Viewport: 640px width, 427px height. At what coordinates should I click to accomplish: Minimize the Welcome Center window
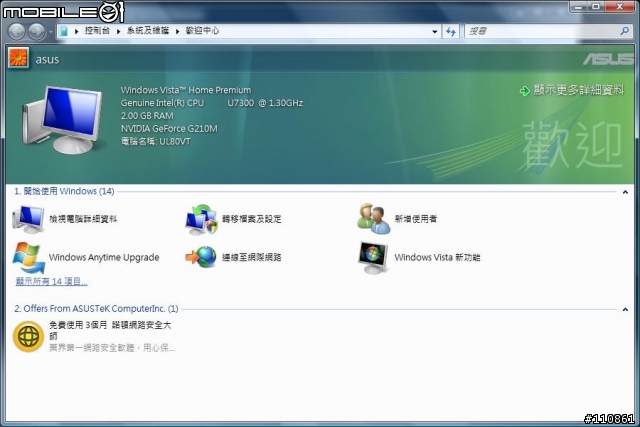pos(579,7)
